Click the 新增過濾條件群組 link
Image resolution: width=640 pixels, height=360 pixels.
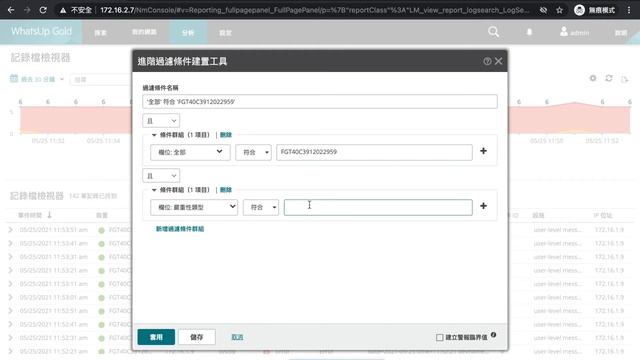click(x=180, y=229)
